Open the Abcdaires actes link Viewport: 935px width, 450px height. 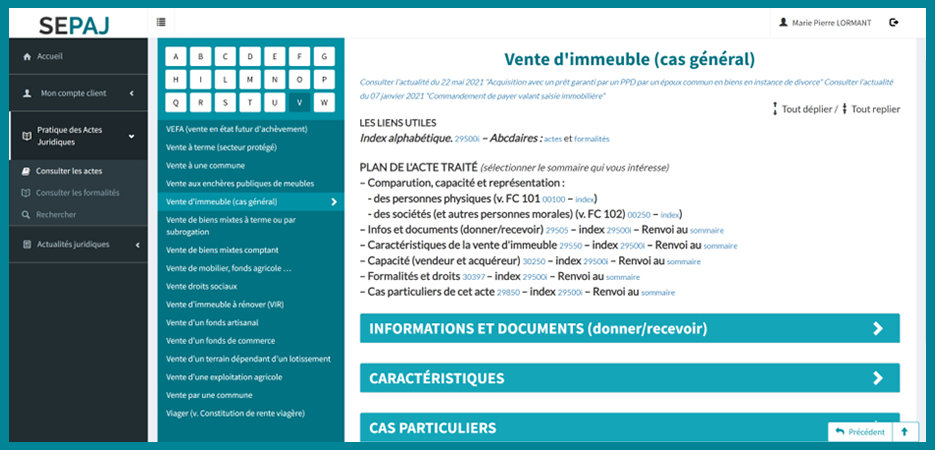pos(553,139)
